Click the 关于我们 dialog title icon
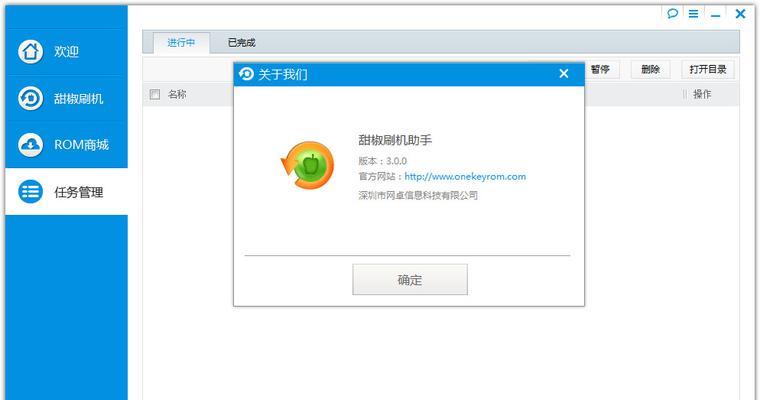This screenshot has height=400, width=760. point(246,74)
